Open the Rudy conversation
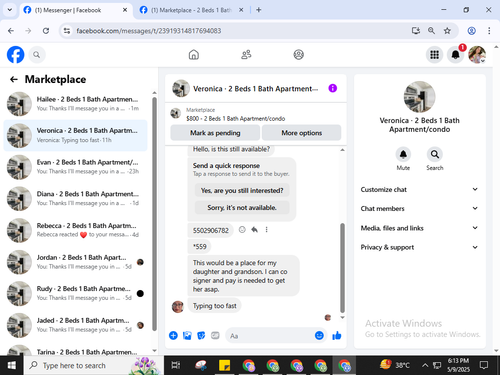Image resolution: width=500 pixels, height=375 pixels. (x=75, y=293)
